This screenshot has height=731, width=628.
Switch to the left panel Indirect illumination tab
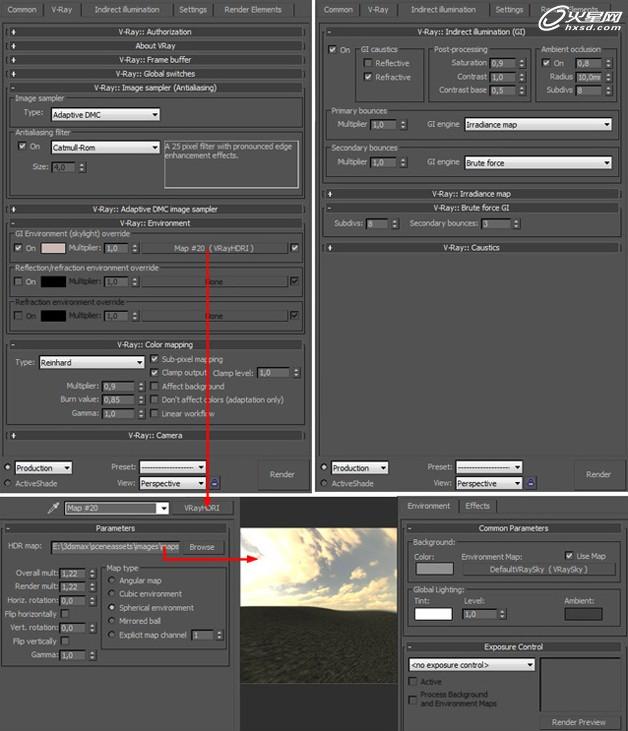(x=127, y=9)
